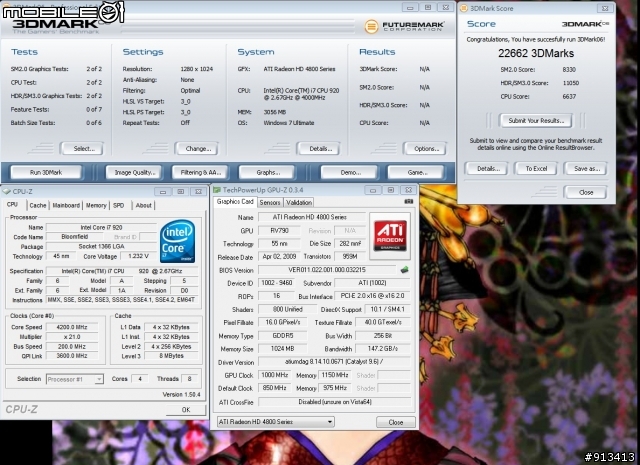
Task: Open the Graphs button in 3DMark
Action: 267,172
